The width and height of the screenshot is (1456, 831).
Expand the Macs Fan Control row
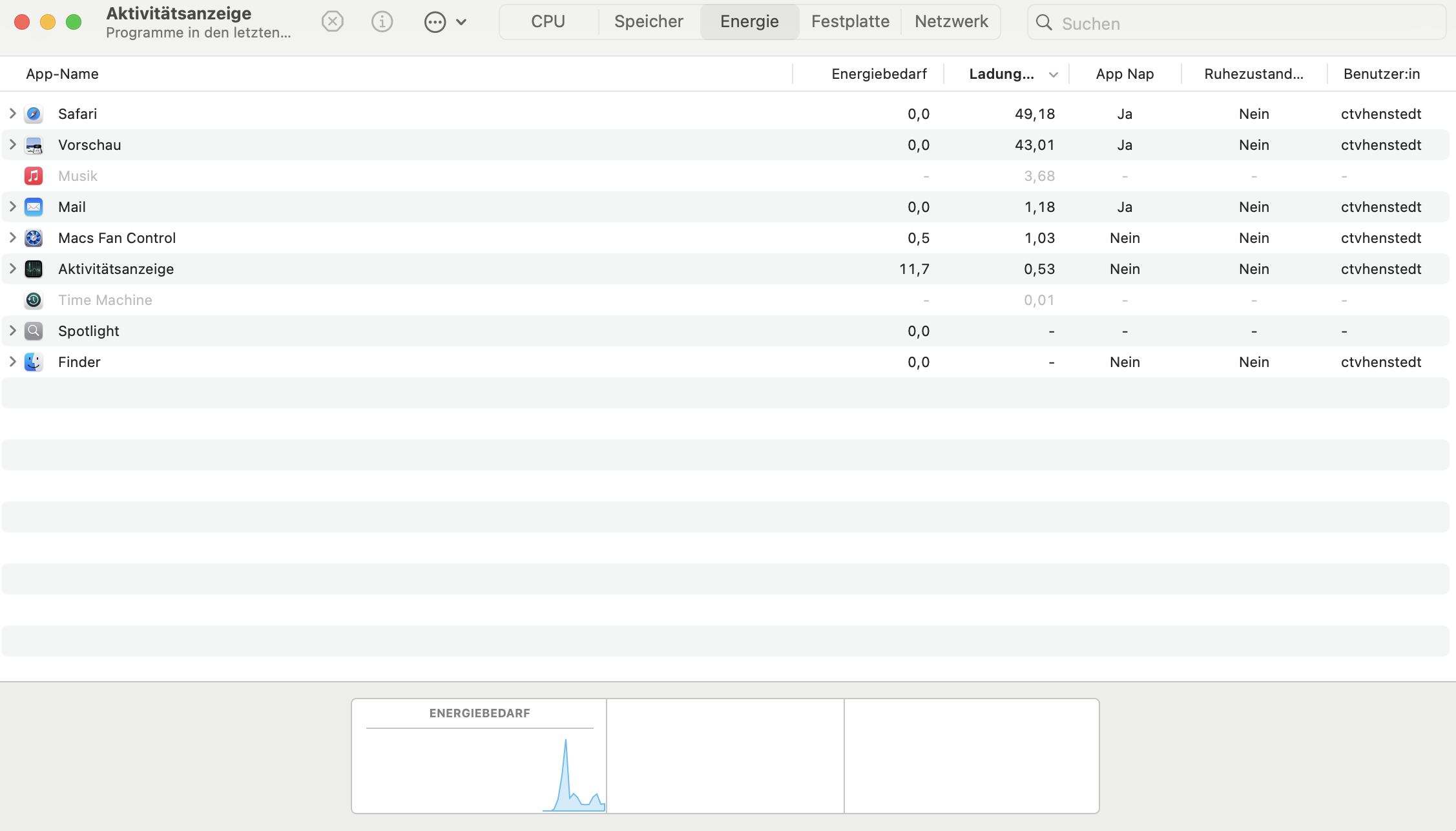coord(12,238)
